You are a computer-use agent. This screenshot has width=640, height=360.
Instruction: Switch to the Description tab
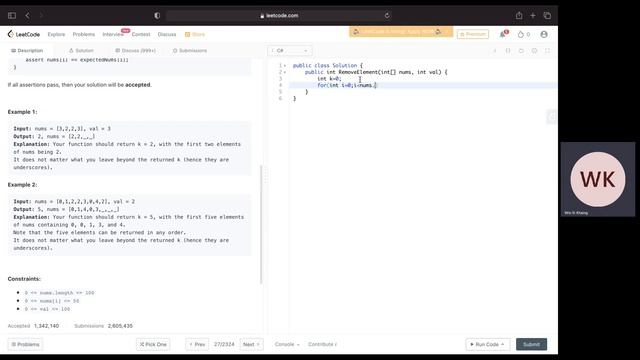pyautogui.click(x=27, y=51)
